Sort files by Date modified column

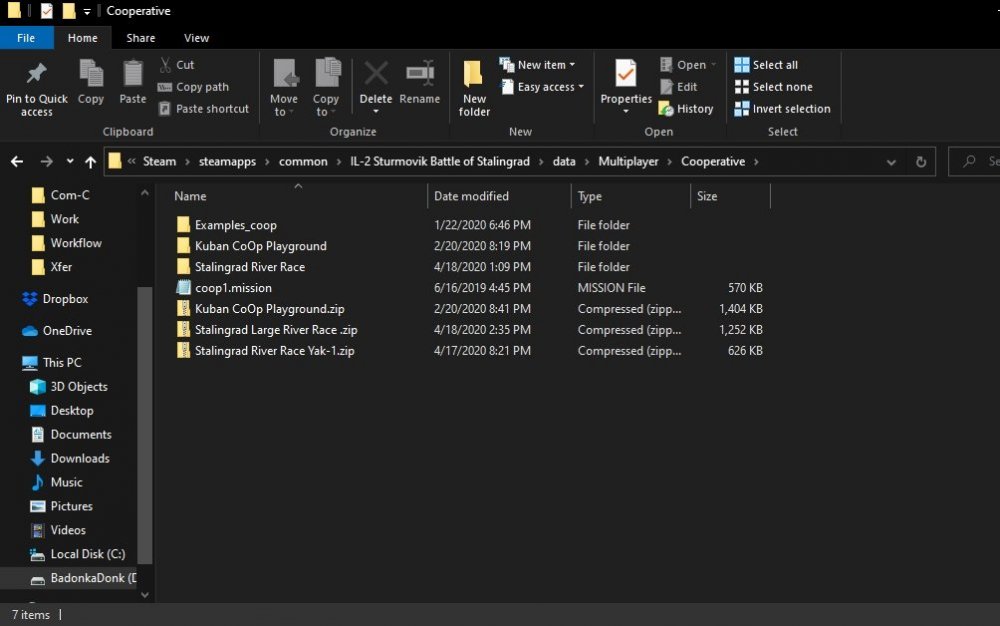[472, 196]
